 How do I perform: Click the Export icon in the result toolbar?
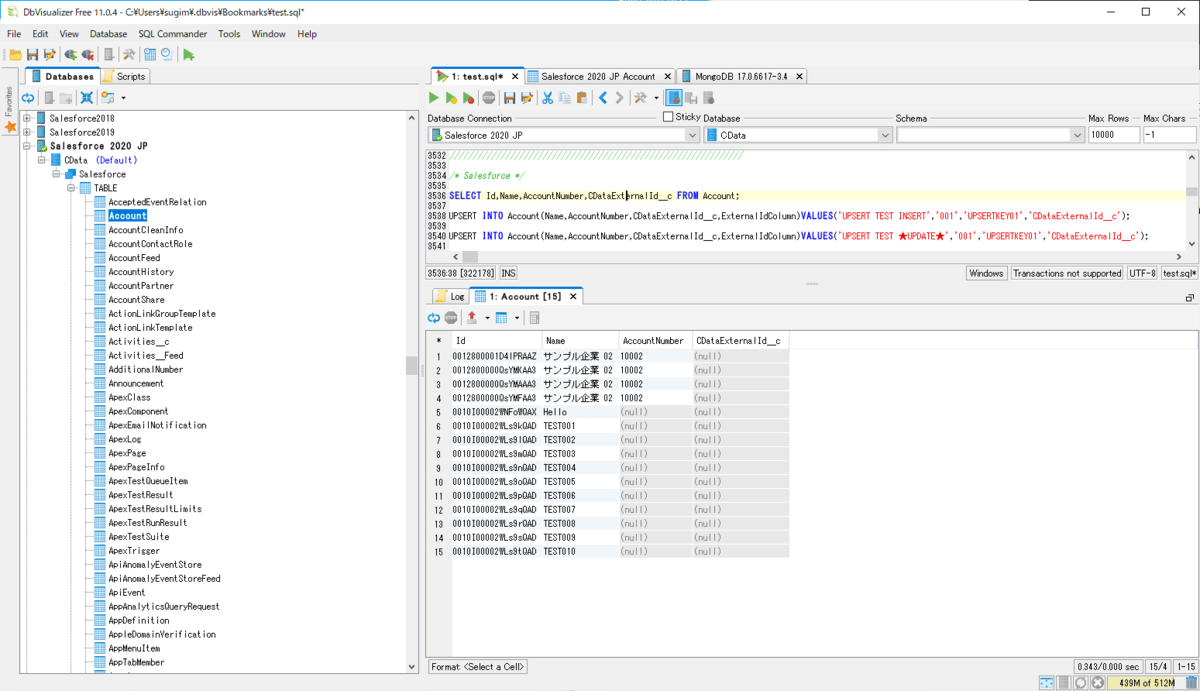[x=472, y=318]
